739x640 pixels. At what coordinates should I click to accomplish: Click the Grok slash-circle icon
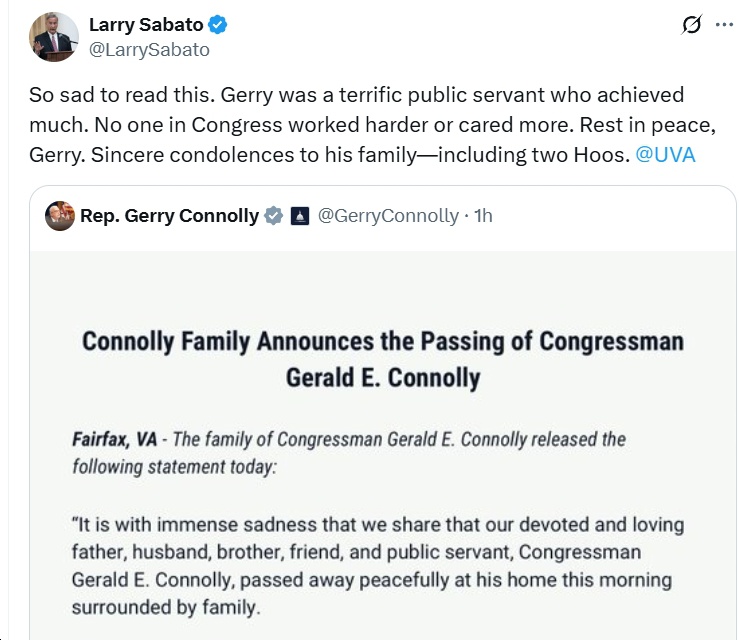pyautogui.click(x=691, y=25)
